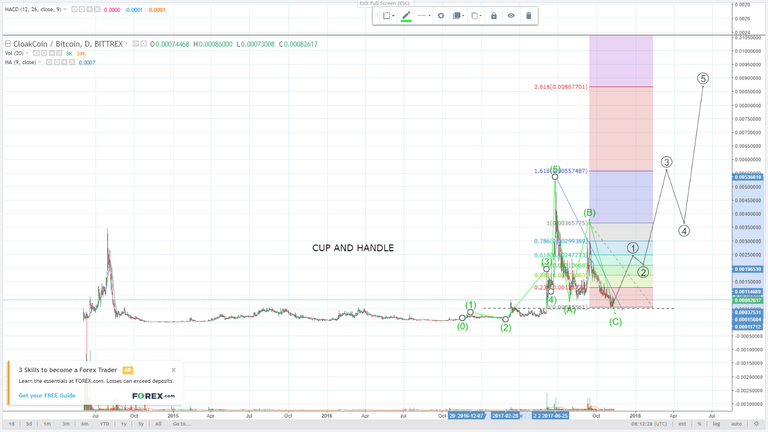Open the clone/copy drawing dropdown
768x432 pixels.
click(x=476, y=16)
